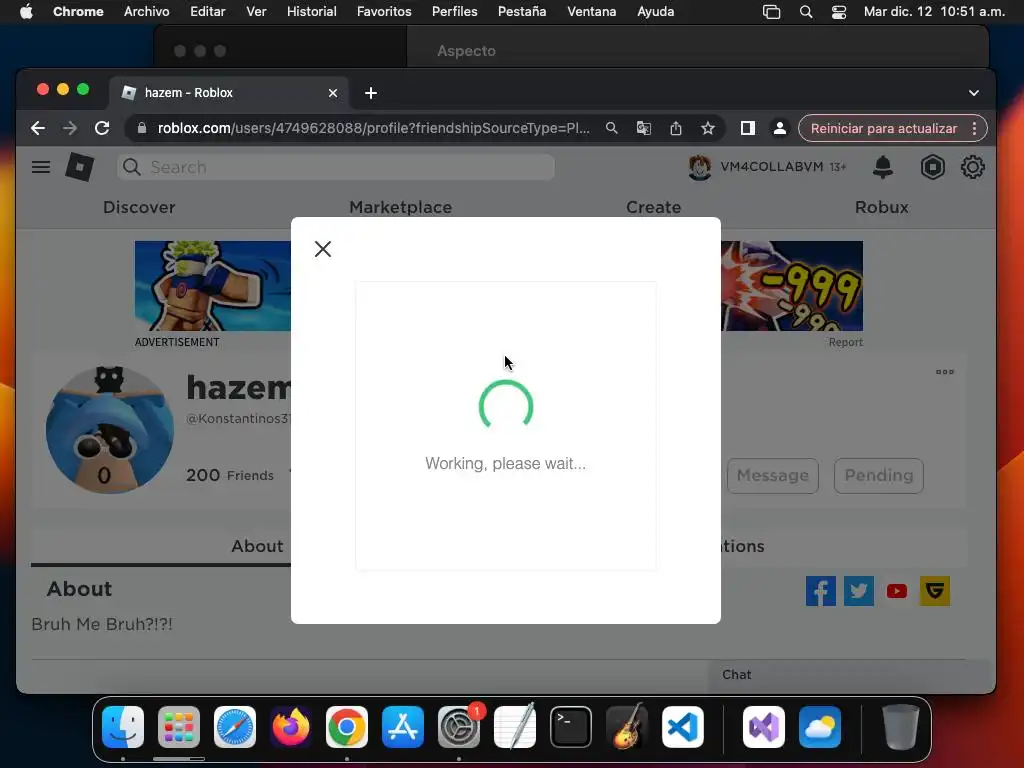The width and height of the screenshot is (1024, 768).
Task: Open the Chrome tab search chevron
Action: pos(974,93)
